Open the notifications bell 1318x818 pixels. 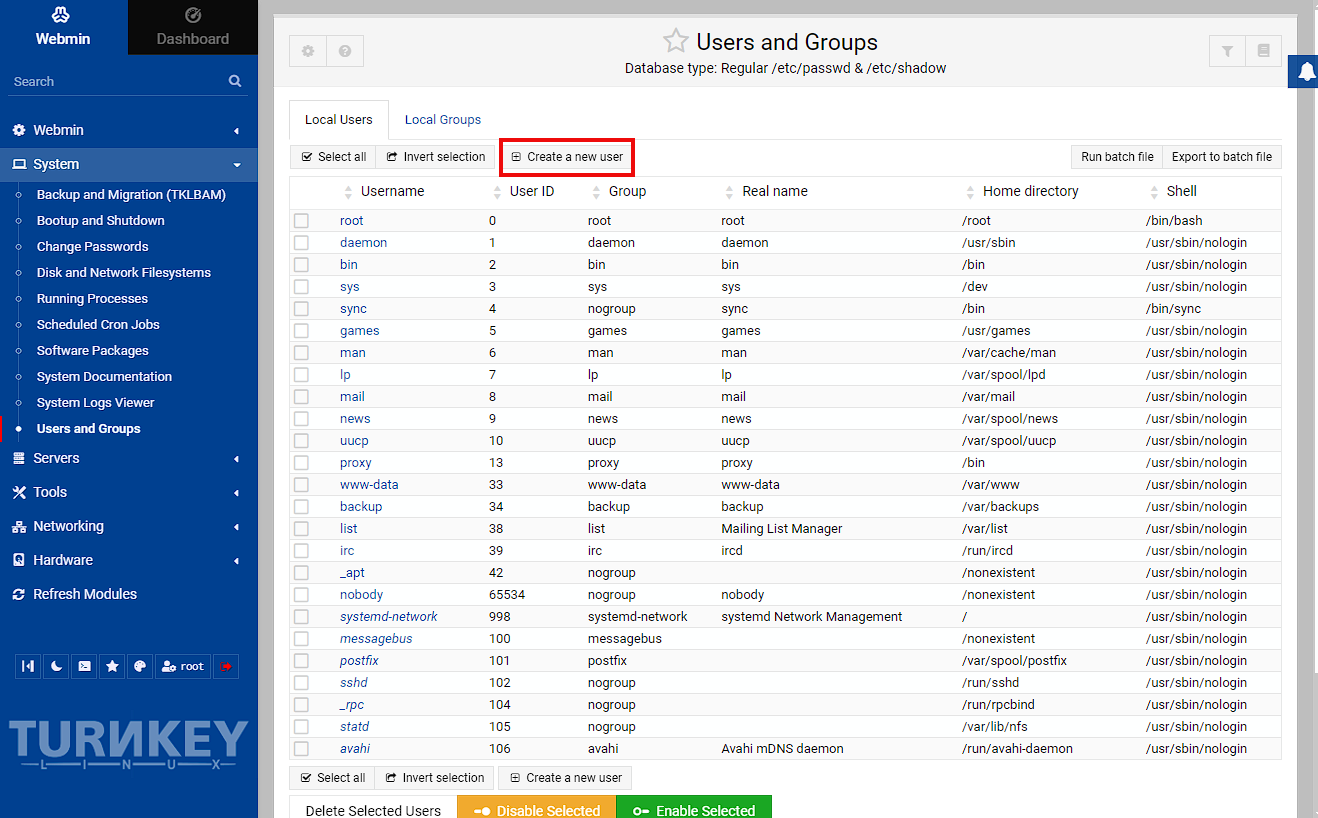tap(1306, 72)
